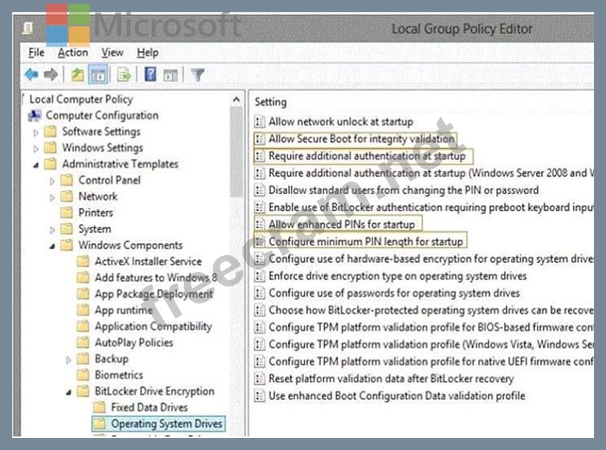Select Local Computer Policy root node
This screenshot has height=450, width=606.
pos(81,99)
